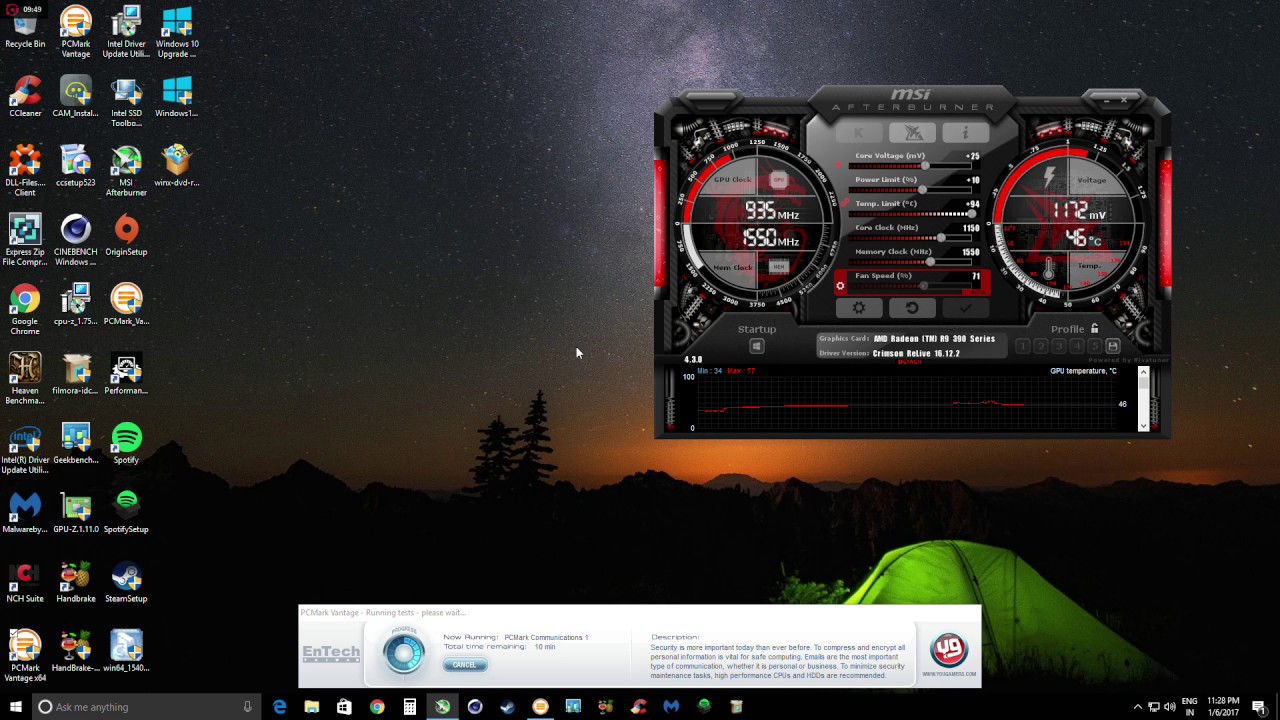Screen dimensions: 1280x720
Task: Select the winx-dvd-r desktop icon
Action: click(177, 166)
